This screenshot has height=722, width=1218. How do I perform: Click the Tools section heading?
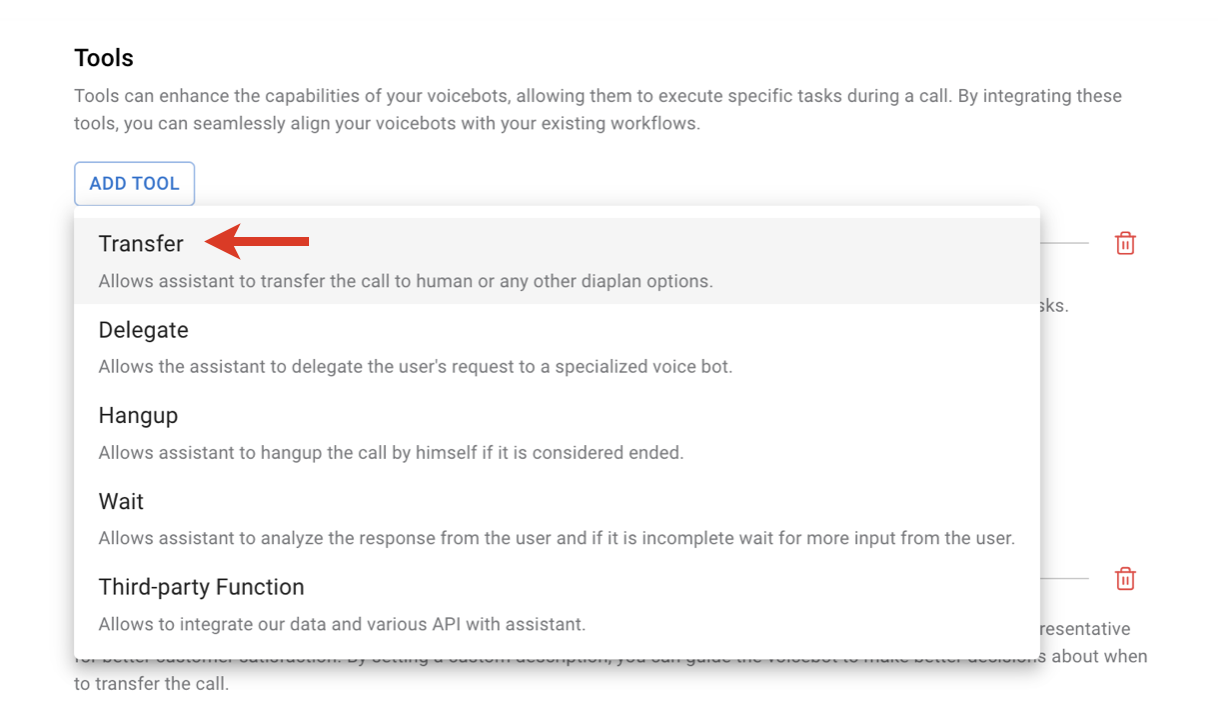point(104,58)
